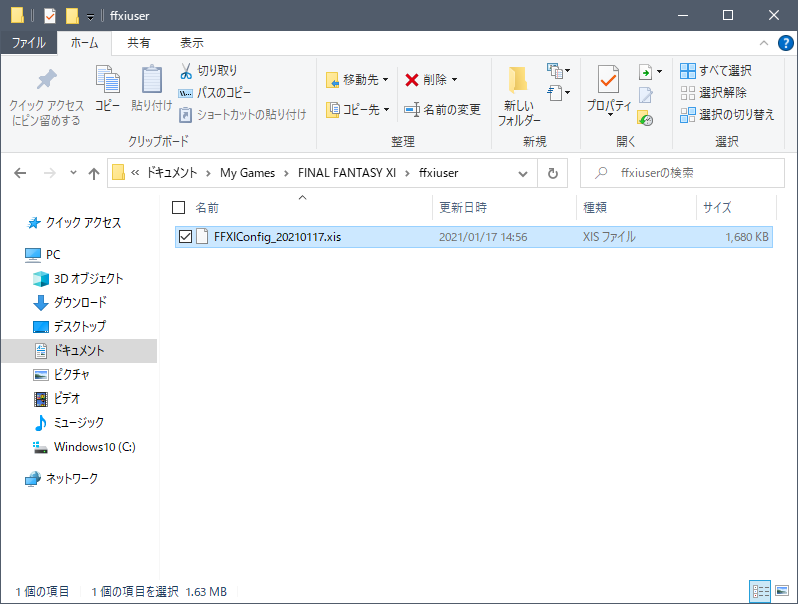798x604 pixels.
Task: Open ミュージック folder in sidebar
Action: (69, 422)
